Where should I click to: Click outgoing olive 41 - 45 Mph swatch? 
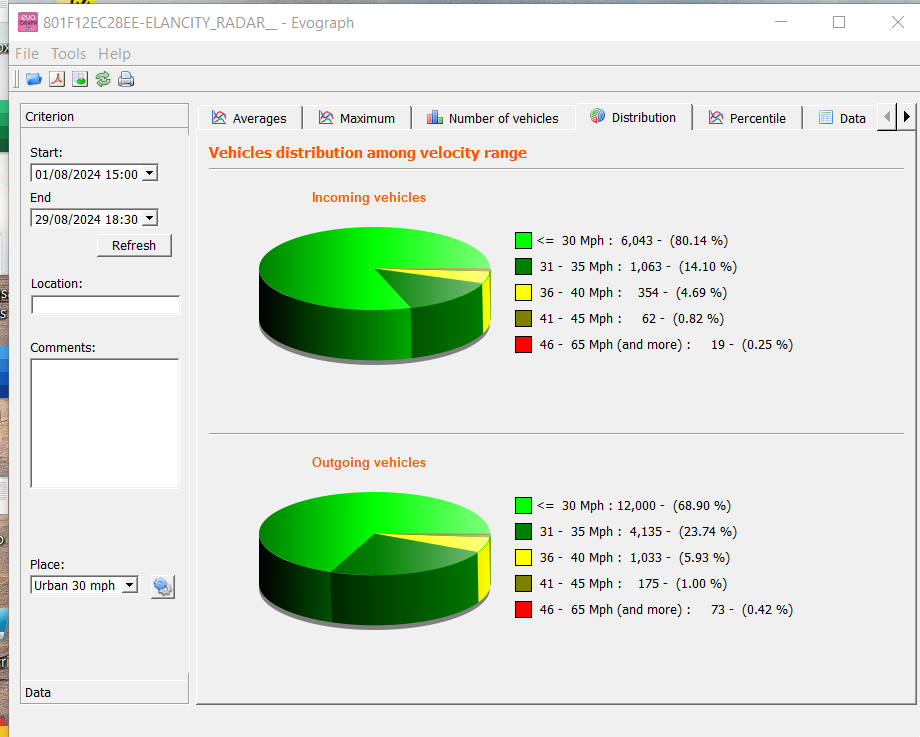coord(523,583)
